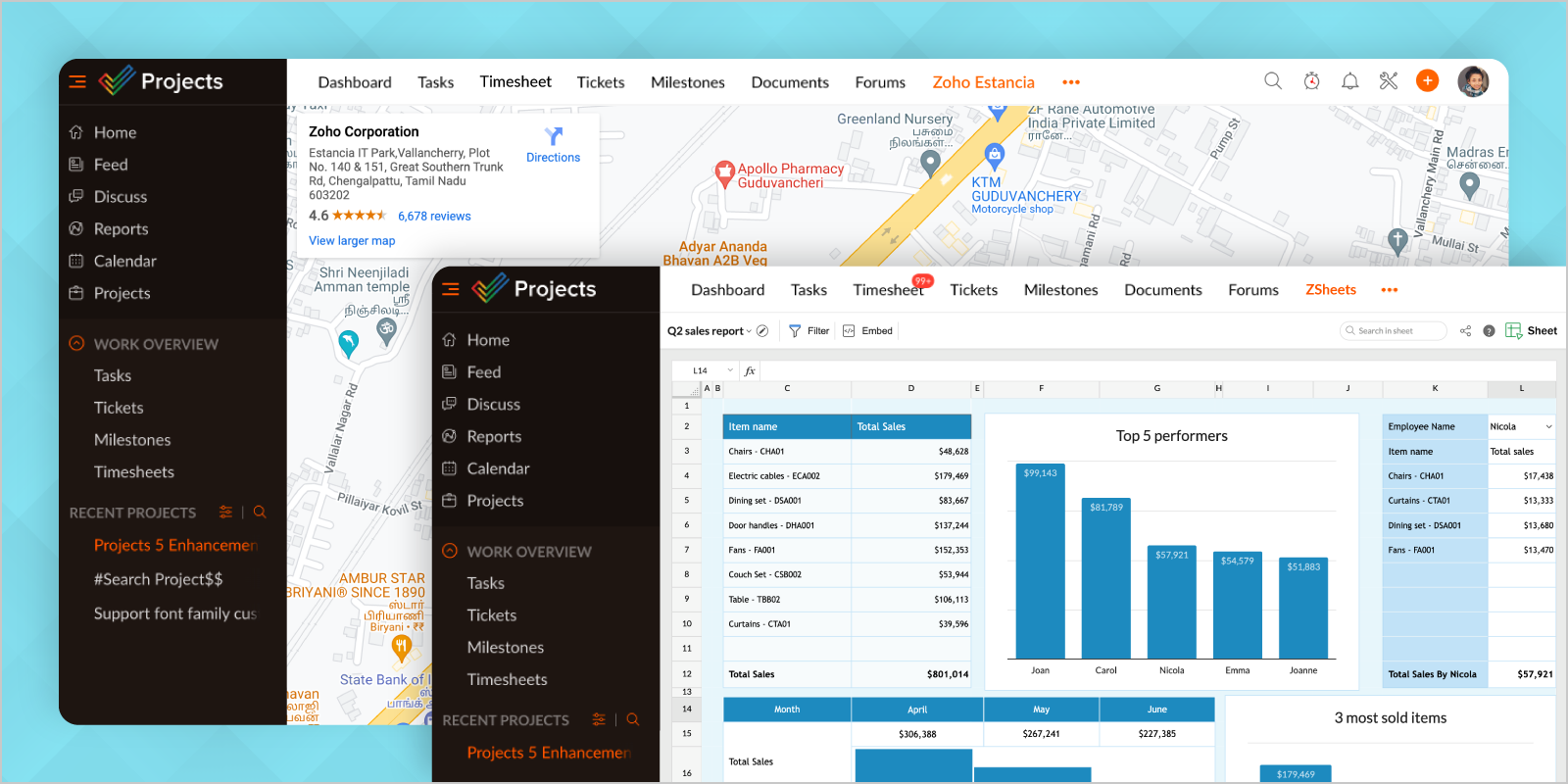Click KTM Guduvanchery map pin
Screen dimensions: 1568x784
pyautogui.click(x=995, y=155)
